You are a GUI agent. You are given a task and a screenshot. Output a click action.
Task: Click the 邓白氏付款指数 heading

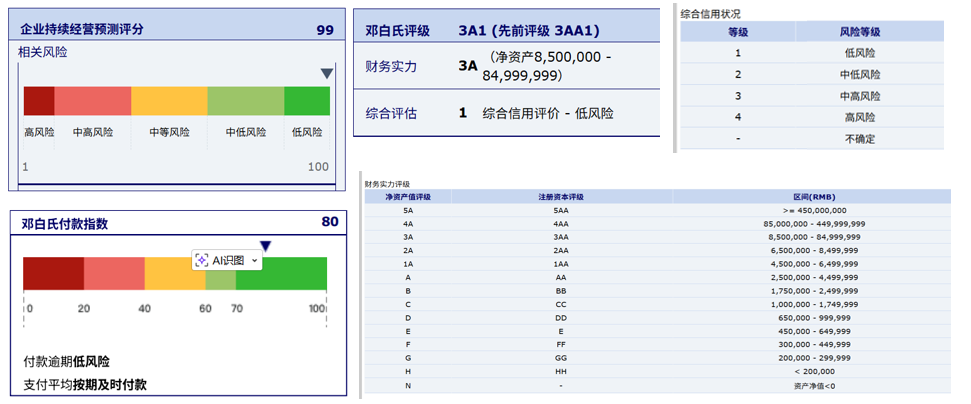tap(64, 224)
